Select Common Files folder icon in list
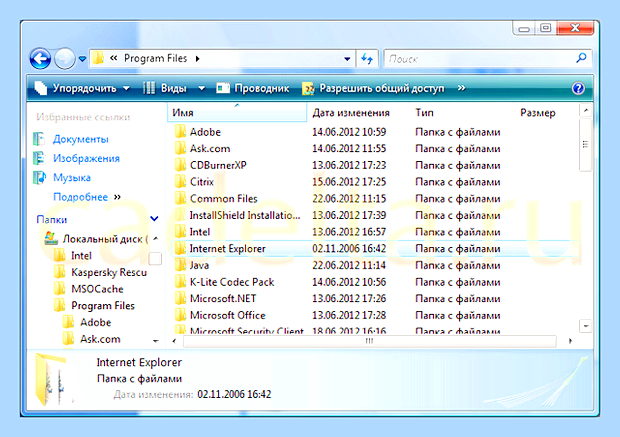Viewport: 620px width, 437px height. pyautogui.click(x=180, y=198)
